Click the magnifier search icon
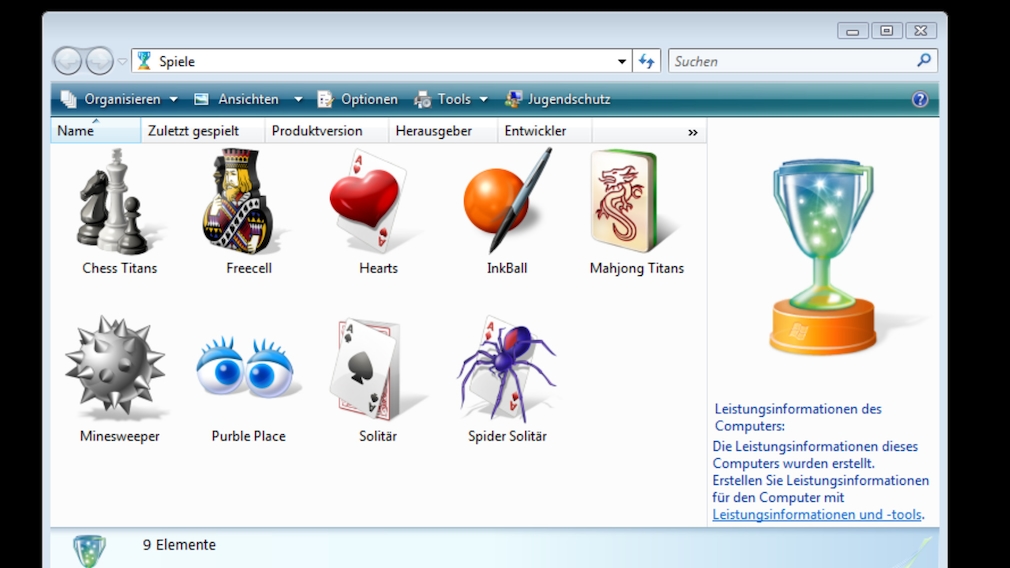The image size is (1010, 568). click(924, 61)
